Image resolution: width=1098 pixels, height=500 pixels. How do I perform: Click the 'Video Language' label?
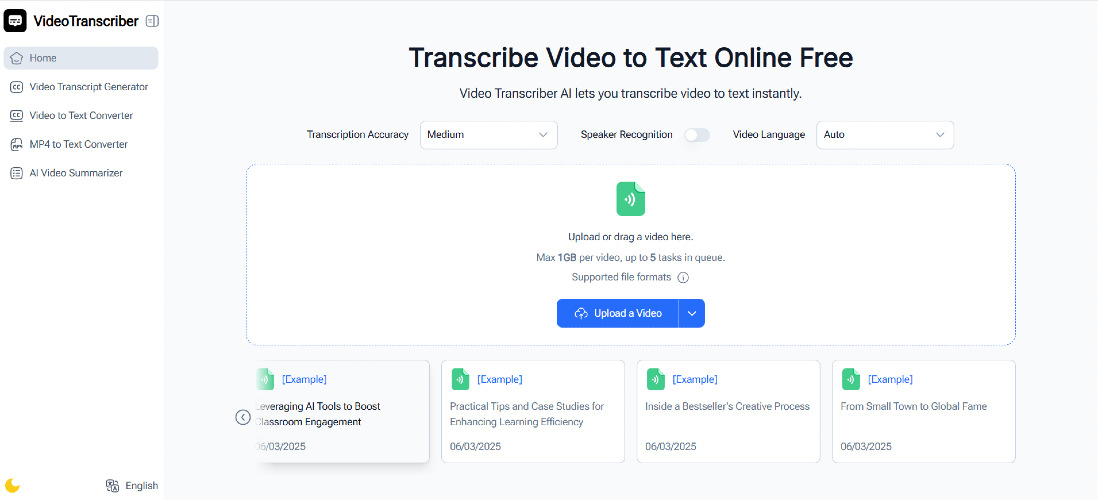[x=769, y=134]
